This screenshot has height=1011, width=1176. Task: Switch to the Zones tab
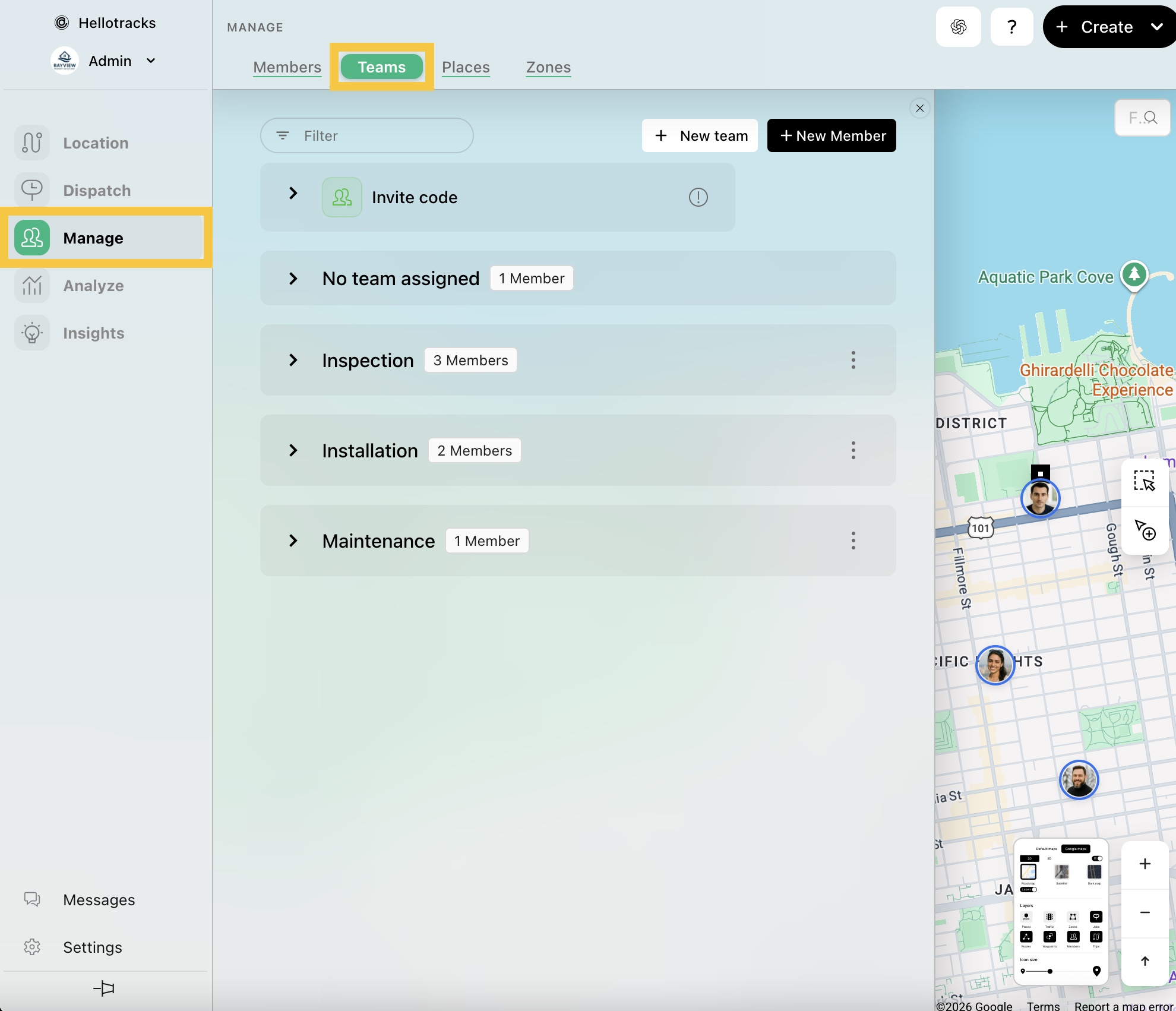point(548,67)
